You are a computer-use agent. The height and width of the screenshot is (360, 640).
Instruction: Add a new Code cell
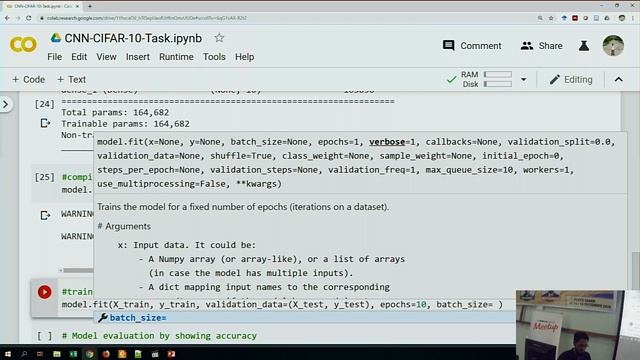28,79
